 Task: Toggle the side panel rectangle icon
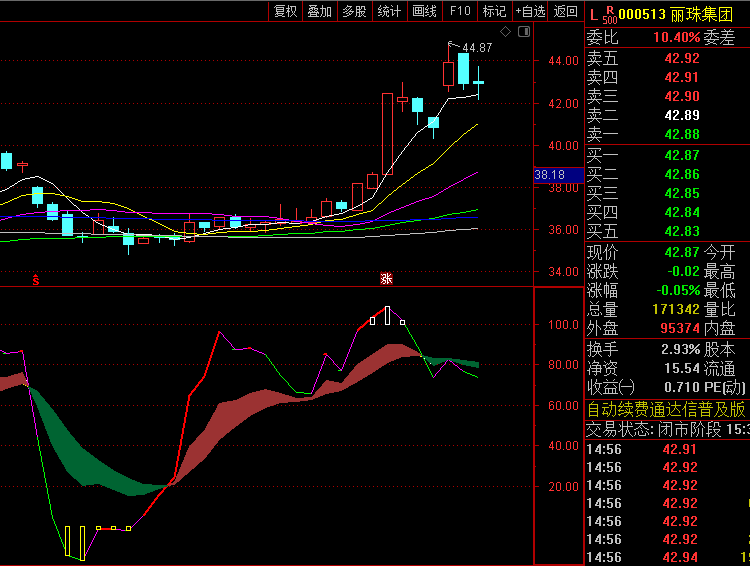point(523,32)
